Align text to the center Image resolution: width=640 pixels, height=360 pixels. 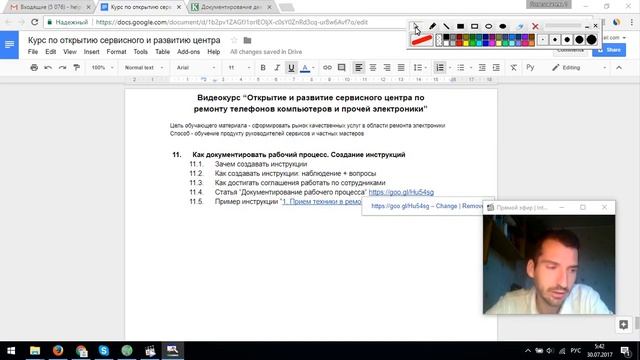click(x=373, y=67)
